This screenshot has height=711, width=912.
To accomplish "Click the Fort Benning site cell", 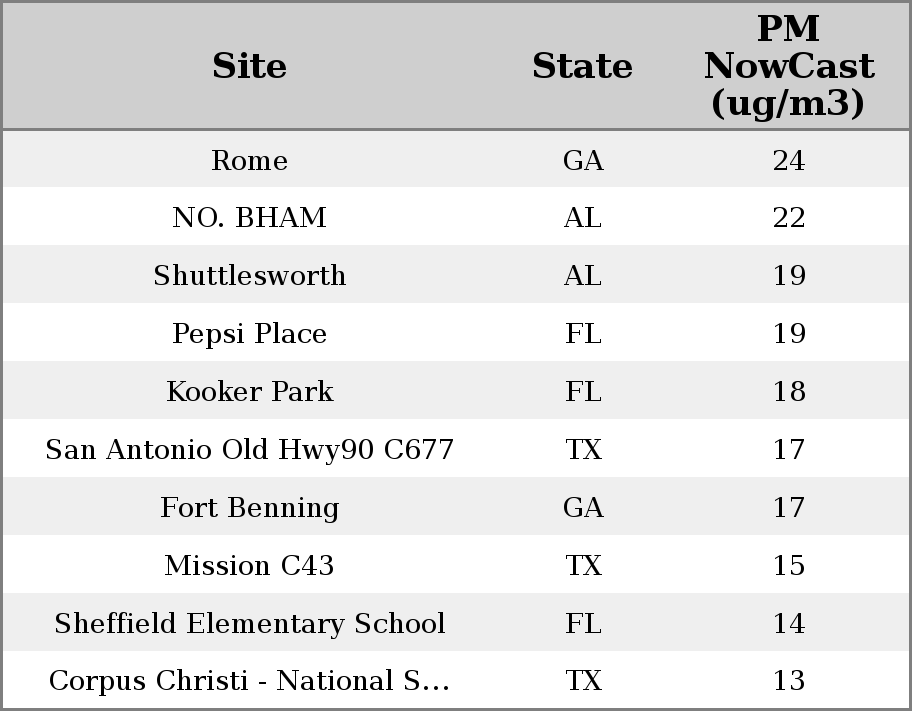I will click(x=249, y=507).
